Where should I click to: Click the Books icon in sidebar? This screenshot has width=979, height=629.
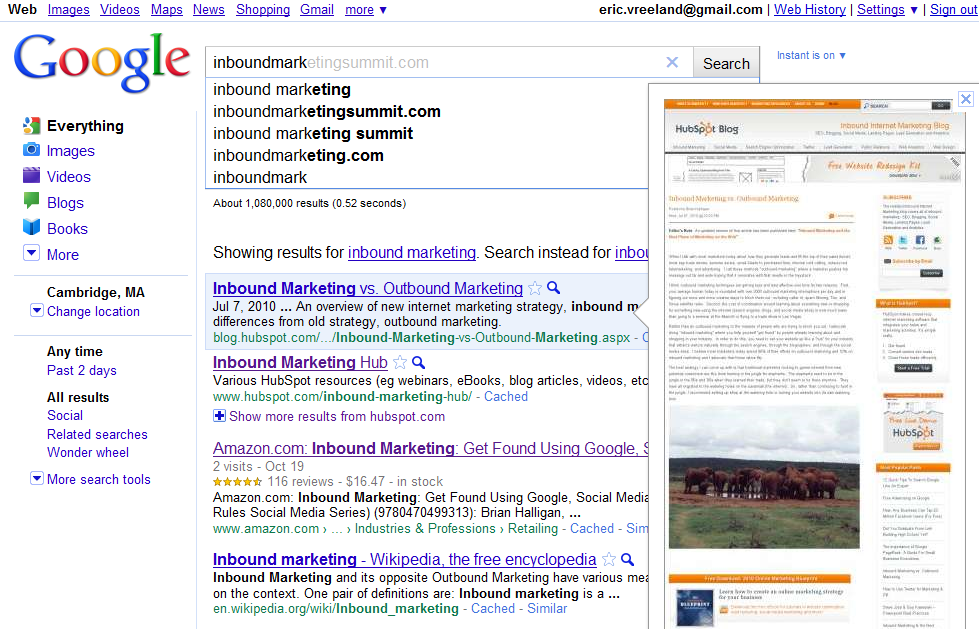click(31, 227)
